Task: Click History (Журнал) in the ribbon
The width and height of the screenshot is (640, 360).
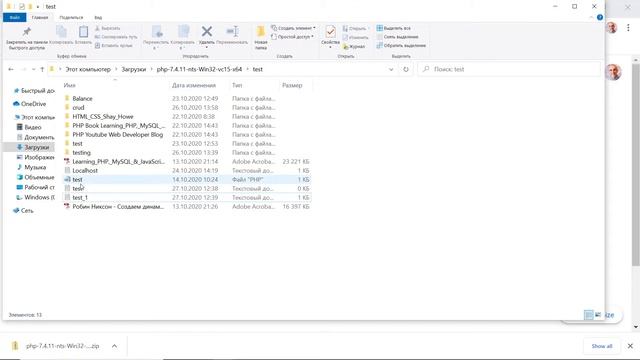Action: point(354,47)
